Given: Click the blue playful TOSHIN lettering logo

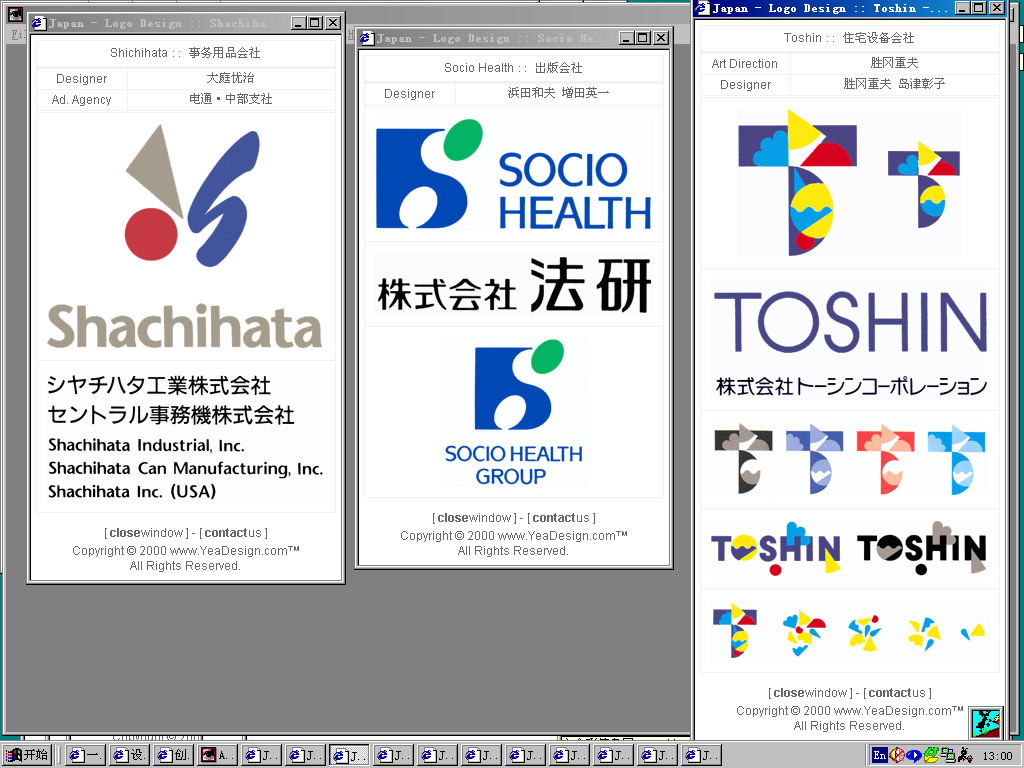Looking at the screenshot, I should pyautogui.click(x=776, y=549).
